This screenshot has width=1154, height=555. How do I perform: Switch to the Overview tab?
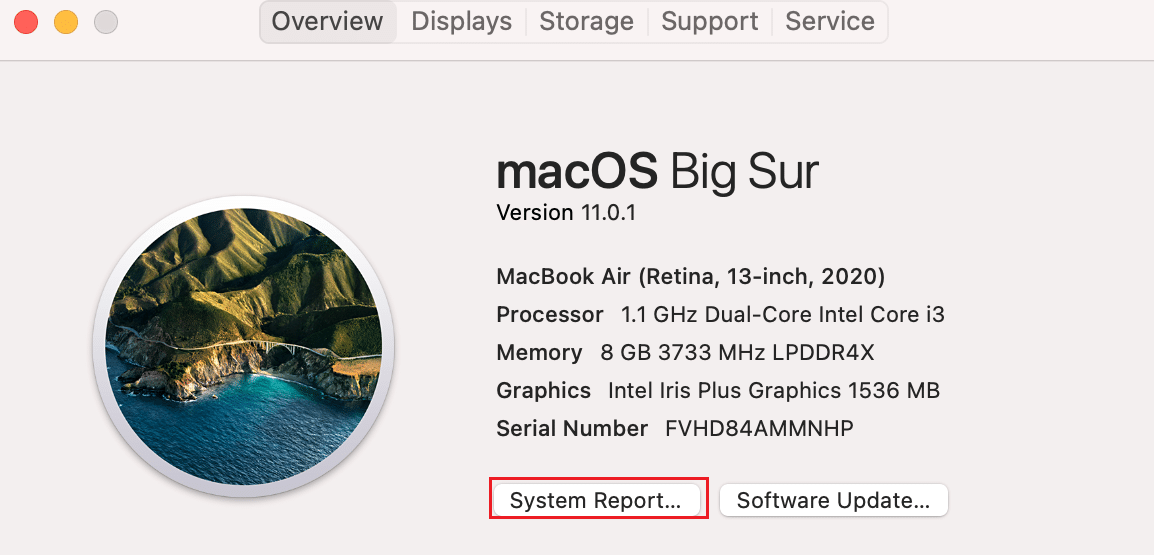coord(327,21)
